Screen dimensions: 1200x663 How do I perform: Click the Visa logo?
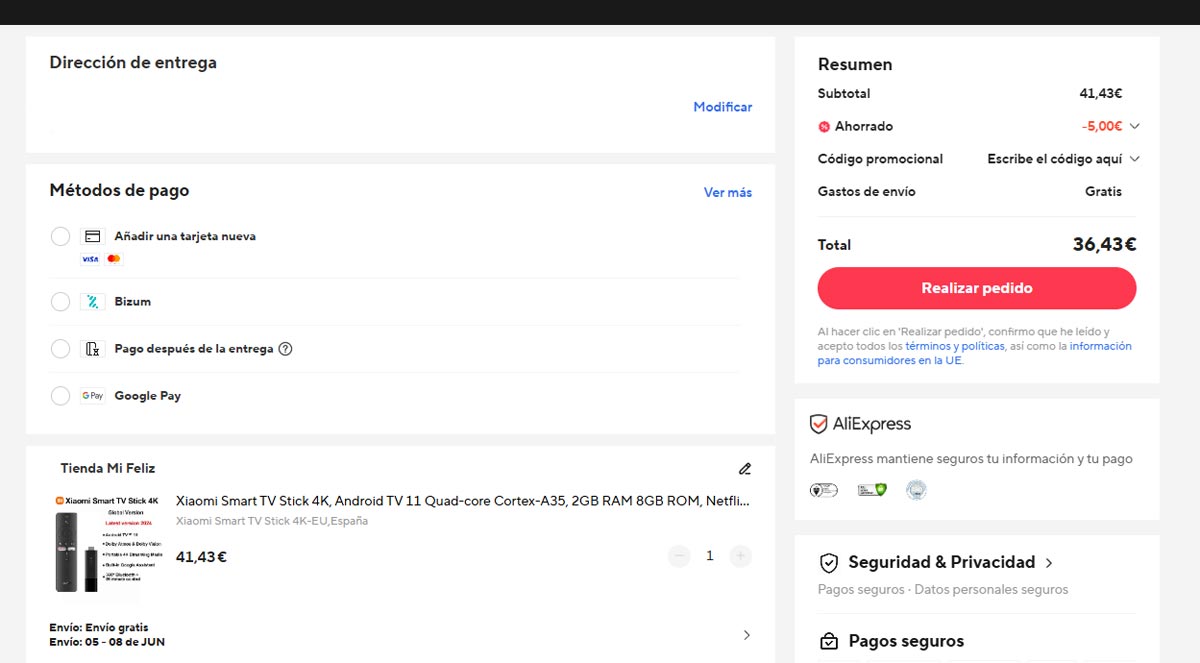tap(90, 259)
